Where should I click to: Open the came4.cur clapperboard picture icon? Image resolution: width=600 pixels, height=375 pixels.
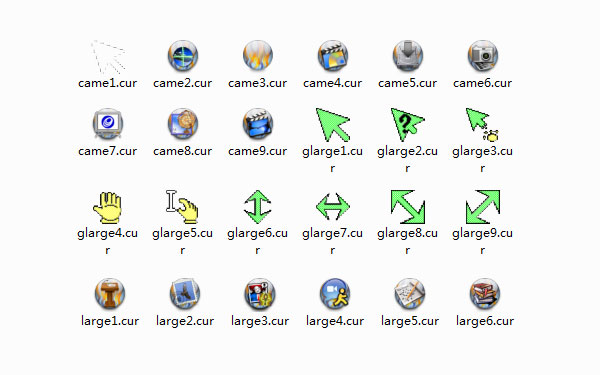[333, 56]
